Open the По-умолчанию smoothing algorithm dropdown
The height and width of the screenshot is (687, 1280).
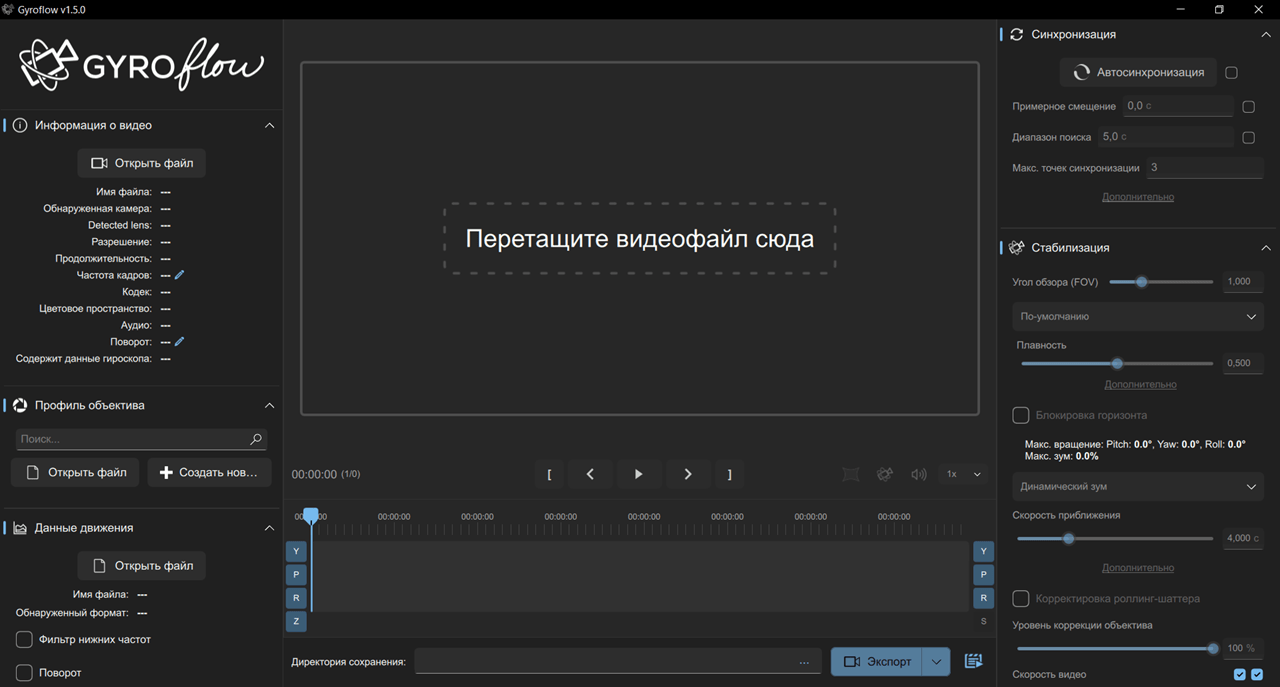tap(1138, 316)
